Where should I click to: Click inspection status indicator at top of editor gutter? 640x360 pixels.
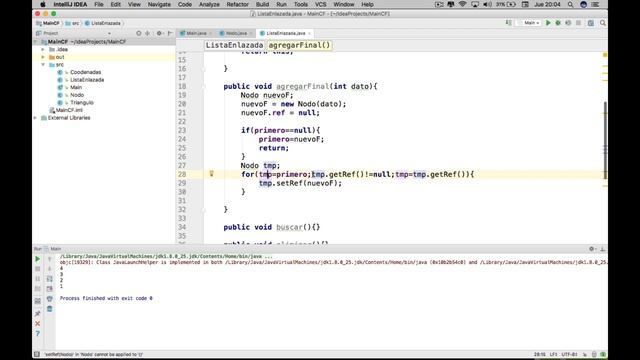click(605, 55)
